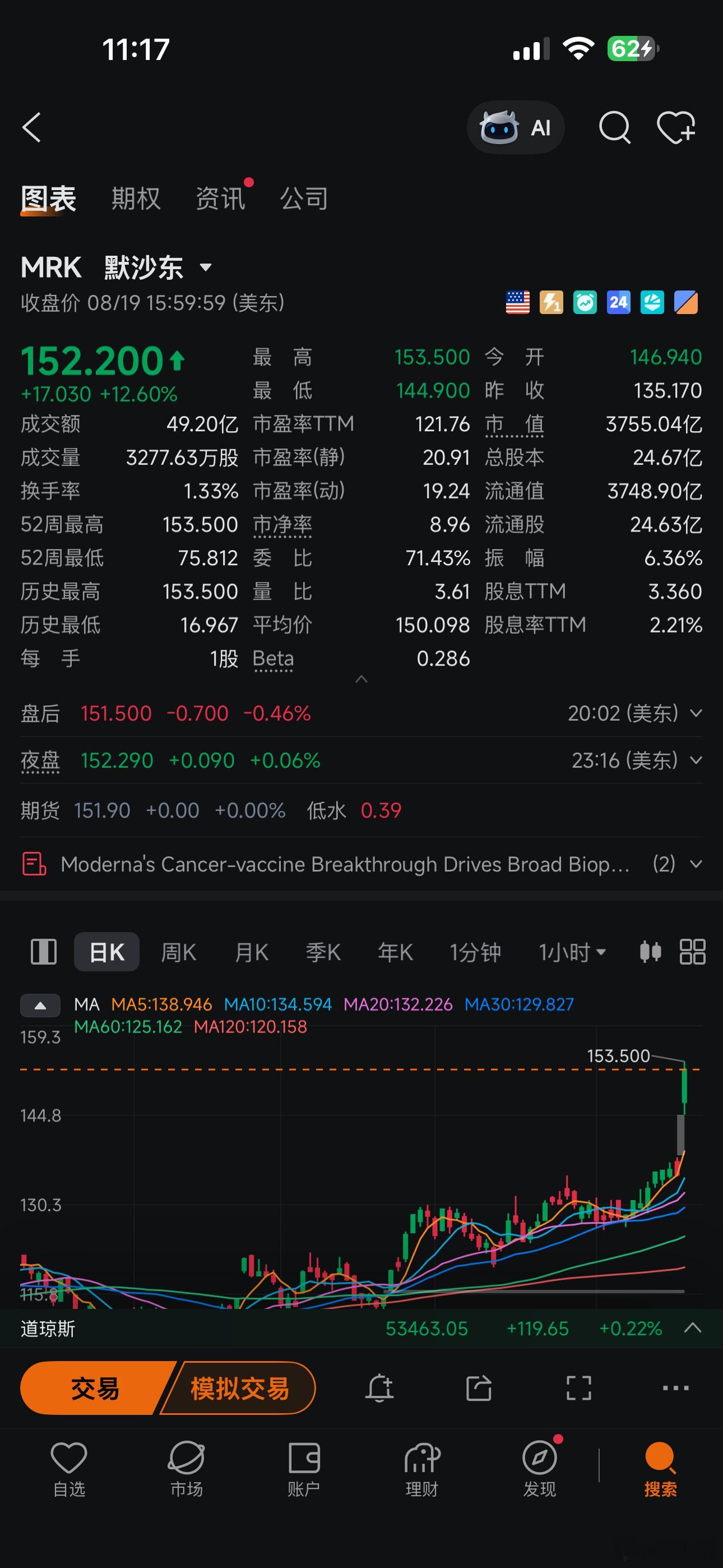Select the 日K daily candlestick period

106,951
